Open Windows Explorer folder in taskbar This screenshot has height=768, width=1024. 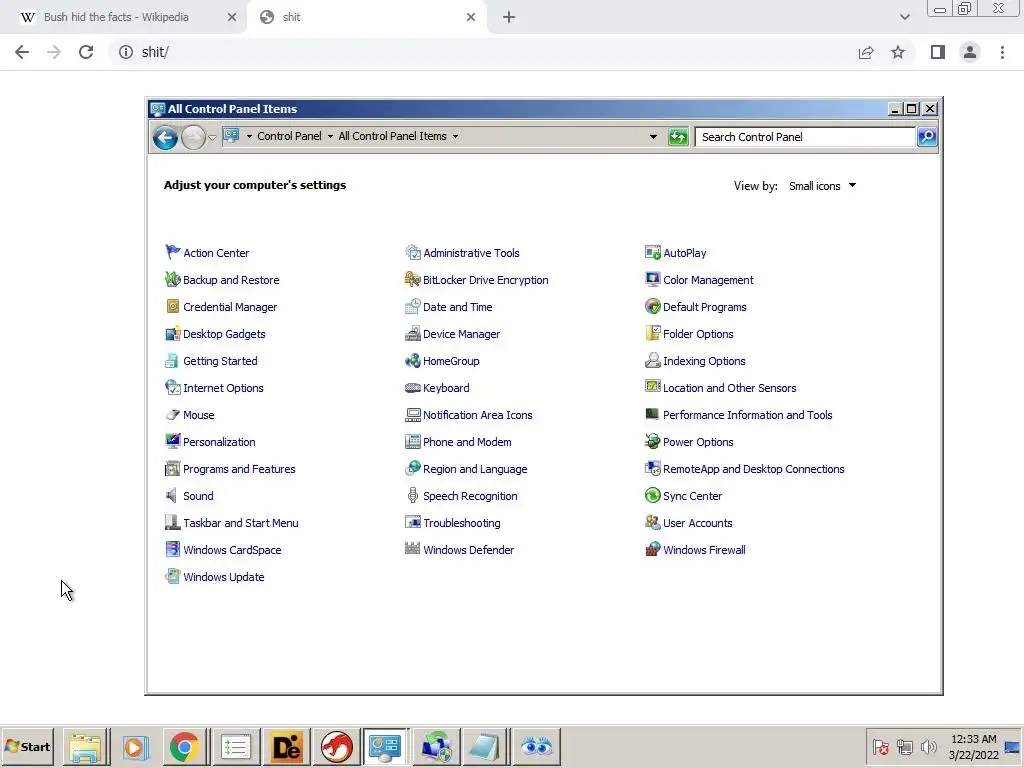[x=85, y=746]
